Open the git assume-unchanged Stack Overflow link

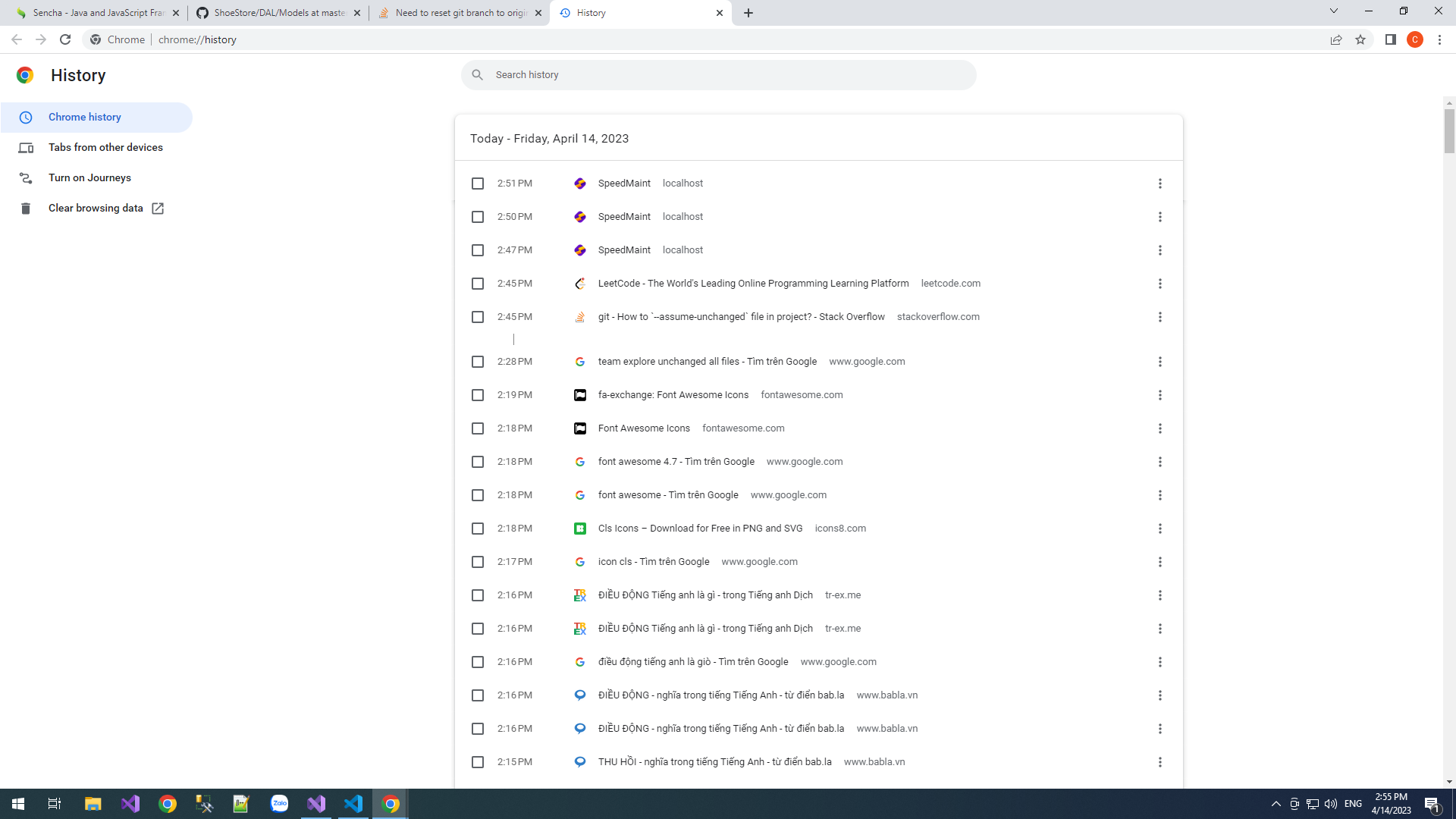coord(741,317)
